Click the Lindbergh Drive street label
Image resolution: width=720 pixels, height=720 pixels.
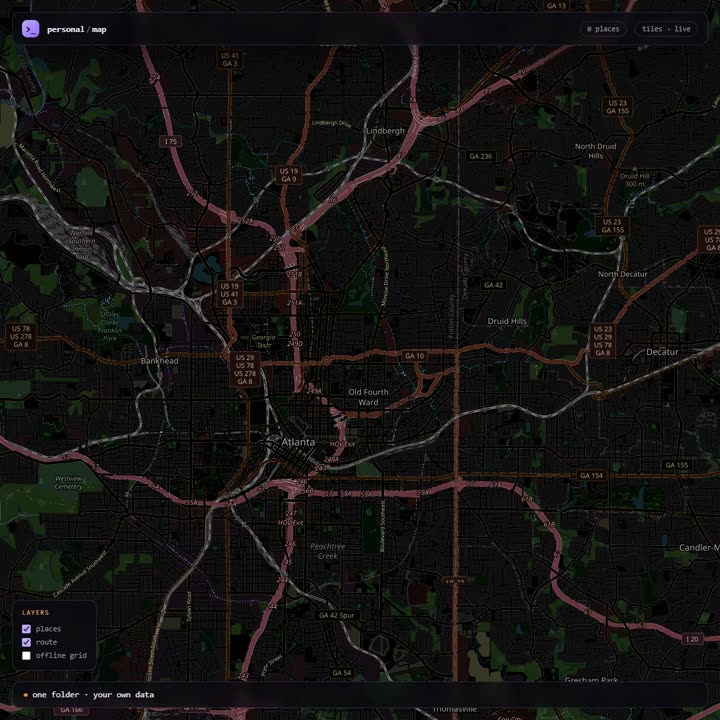(331, 124)
